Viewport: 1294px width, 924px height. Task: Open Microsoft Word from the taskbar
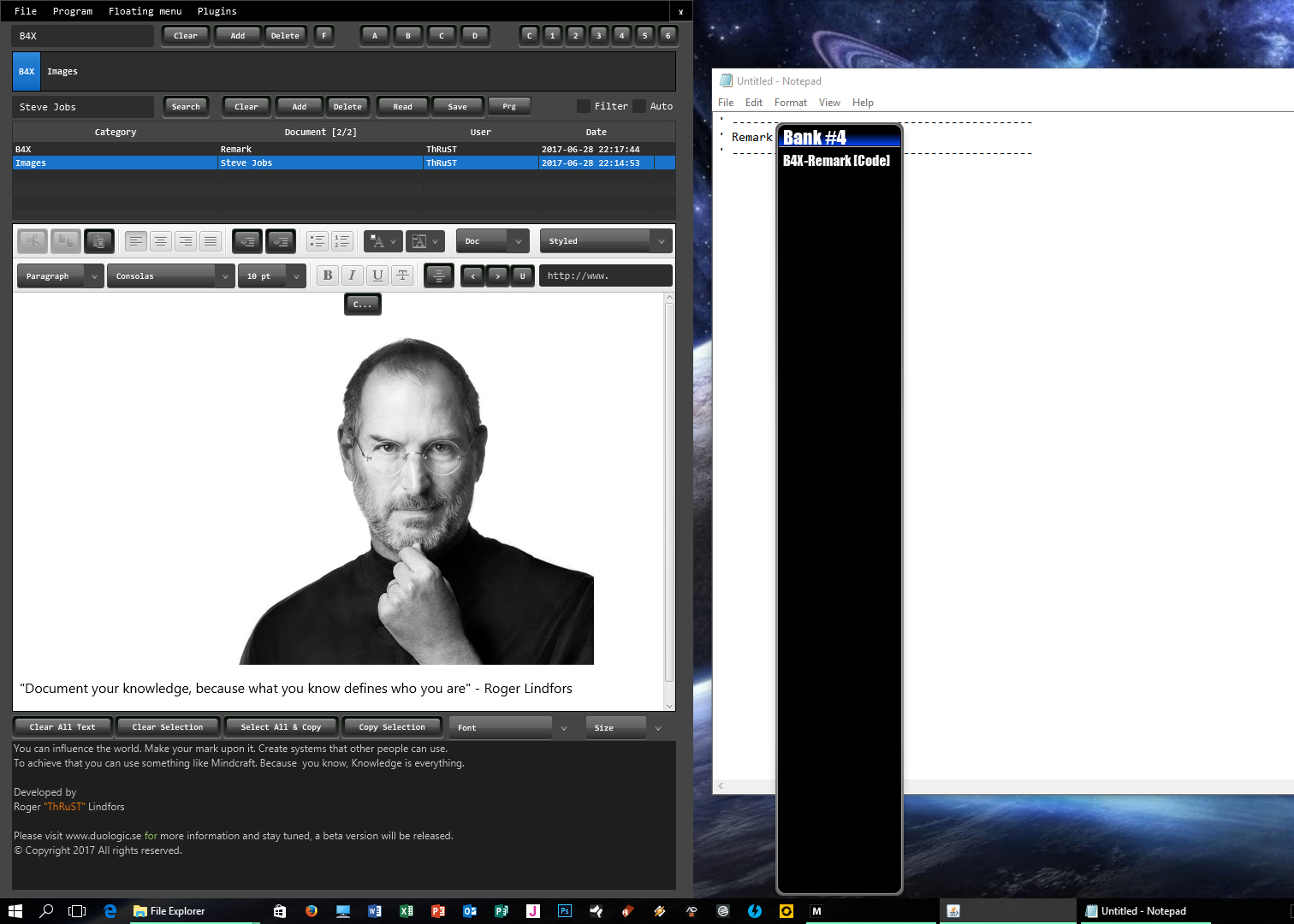coord(375,911)
